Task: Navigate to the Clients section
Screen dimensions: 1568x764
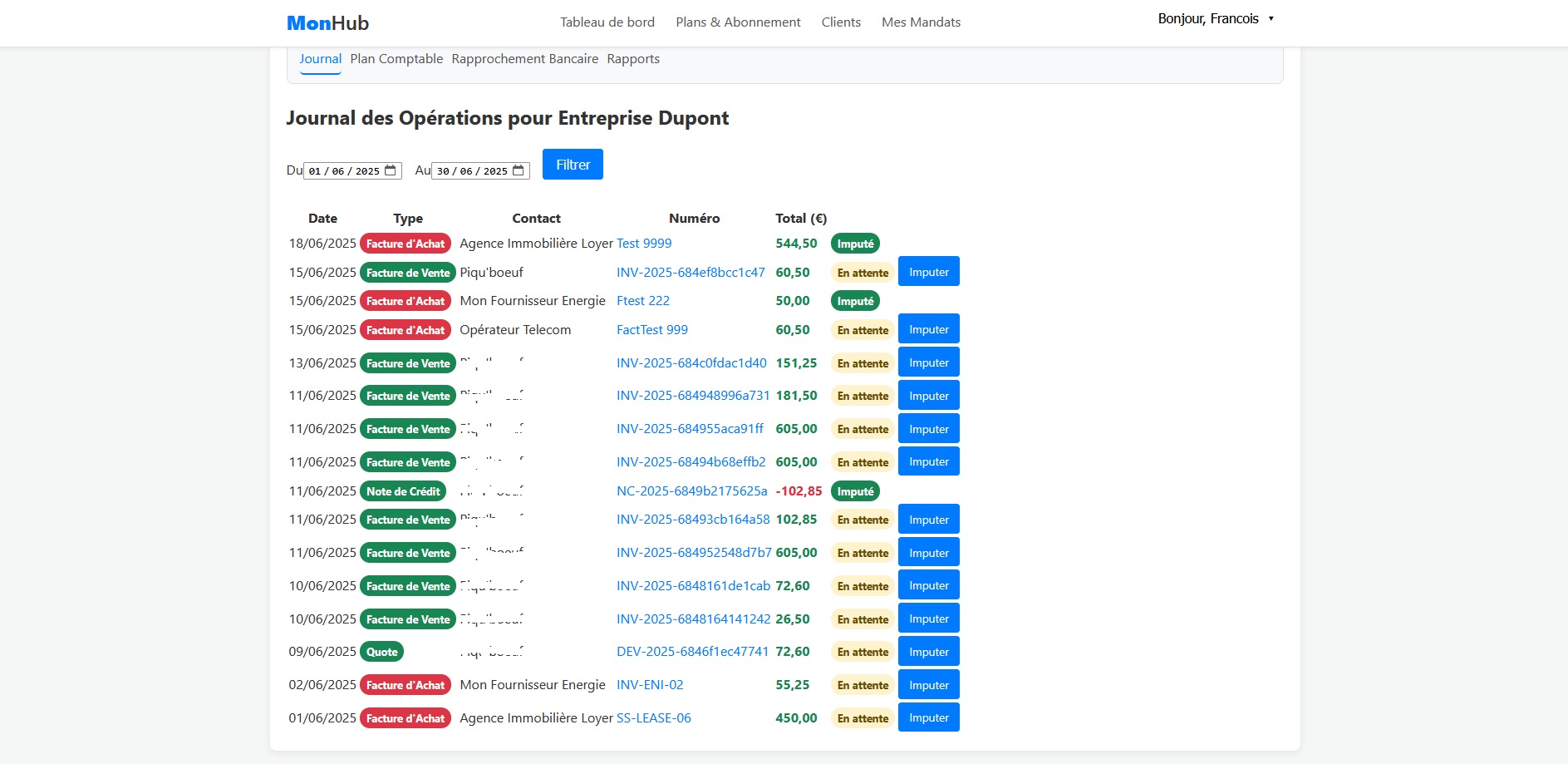Action: pos(841,22)
